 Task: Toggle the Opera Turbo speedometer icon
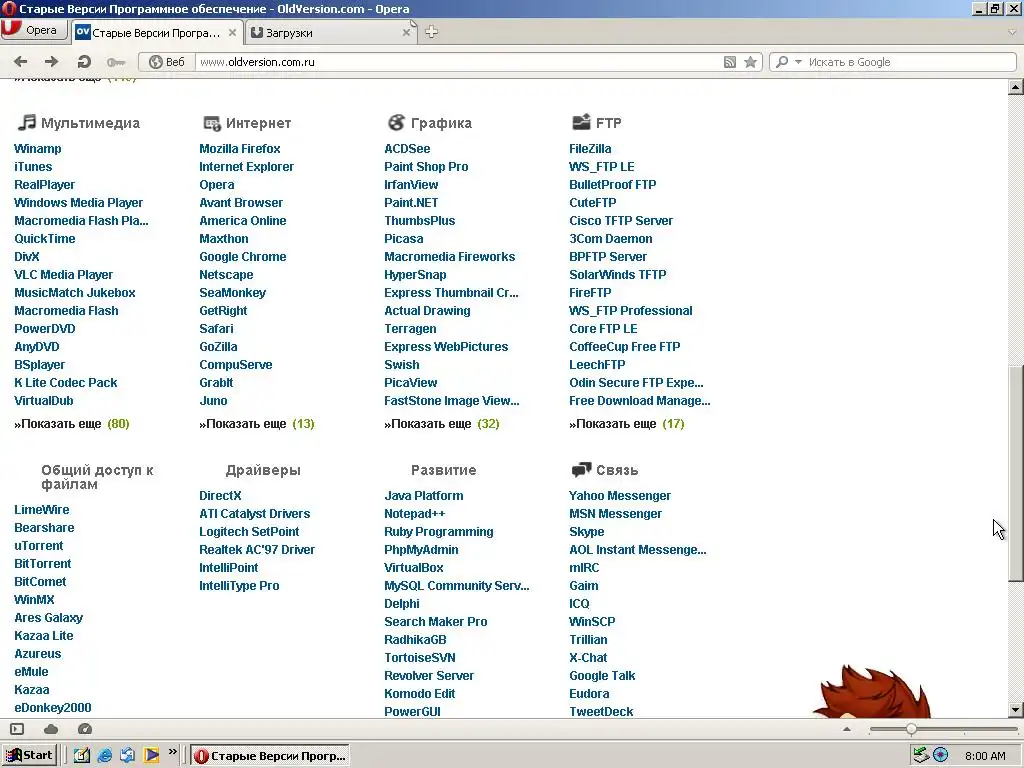click(x=85, y=729)
